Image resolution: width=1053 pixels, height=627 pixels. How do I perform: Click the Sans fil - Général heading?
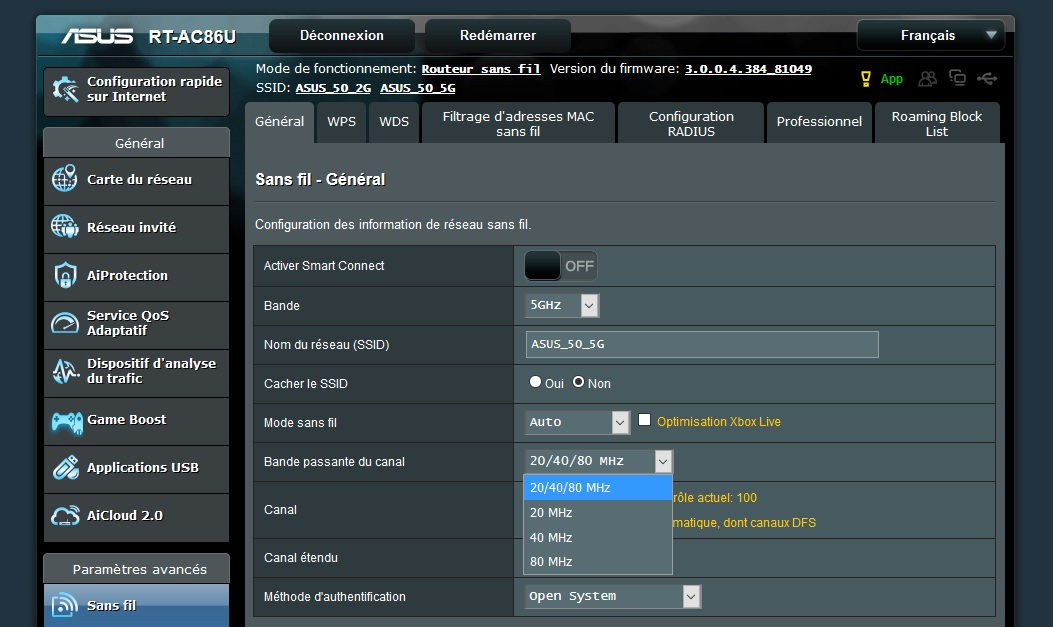point(320,179)
